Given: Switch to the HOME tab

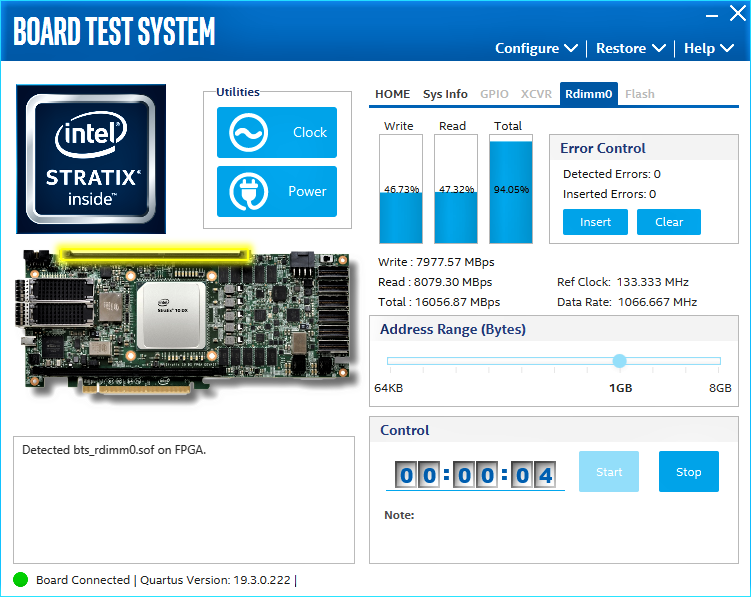Looking at the screenshot, I should [x=392, y=94].
